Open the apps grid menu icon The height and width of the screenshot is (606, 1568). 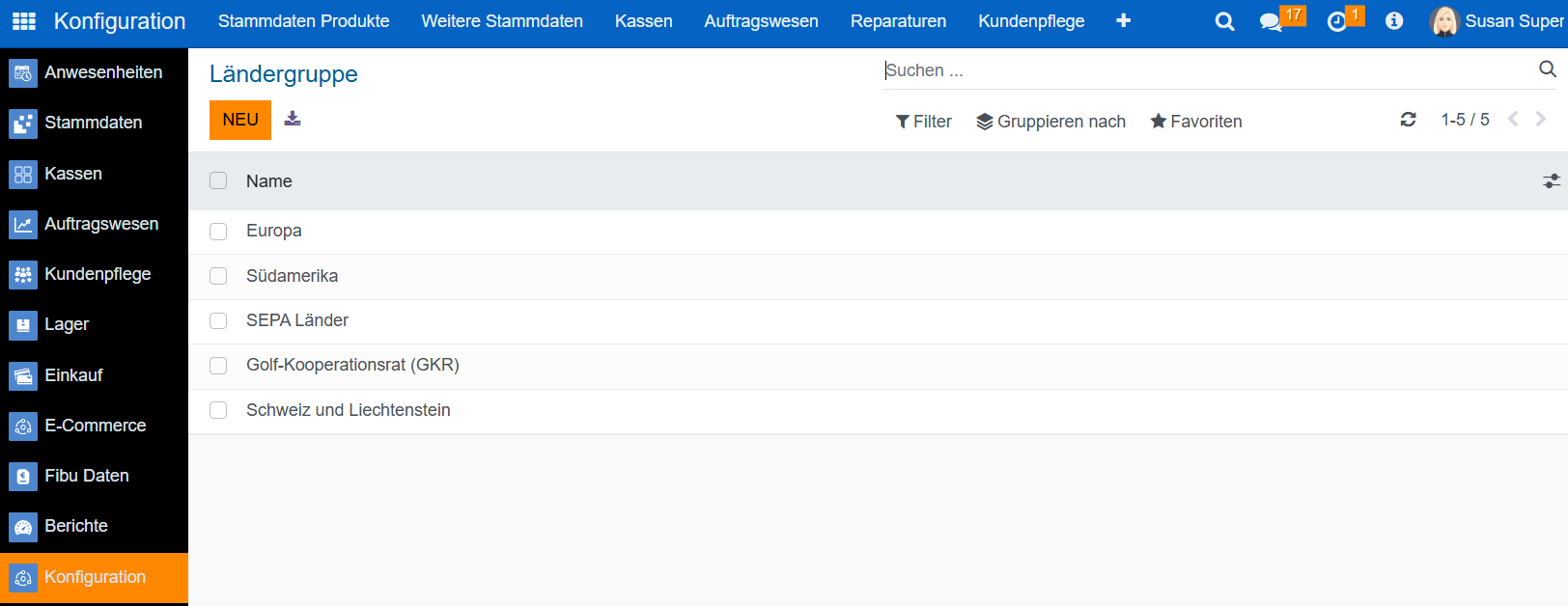(24, 21)
